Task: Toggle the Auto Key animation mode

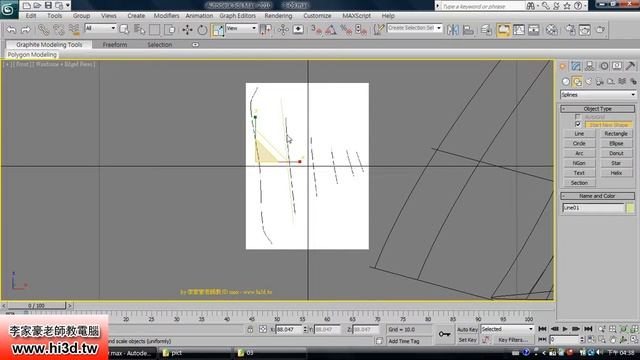Action: [467, 329]
